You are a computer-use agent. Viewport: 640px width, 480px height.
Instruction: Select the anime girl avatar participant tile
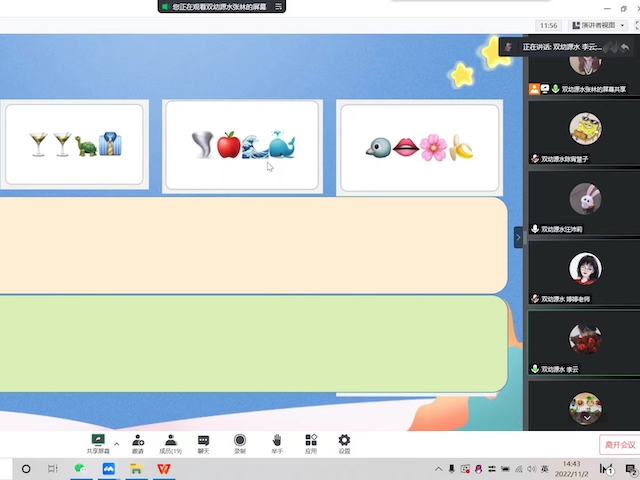(584, 273)
